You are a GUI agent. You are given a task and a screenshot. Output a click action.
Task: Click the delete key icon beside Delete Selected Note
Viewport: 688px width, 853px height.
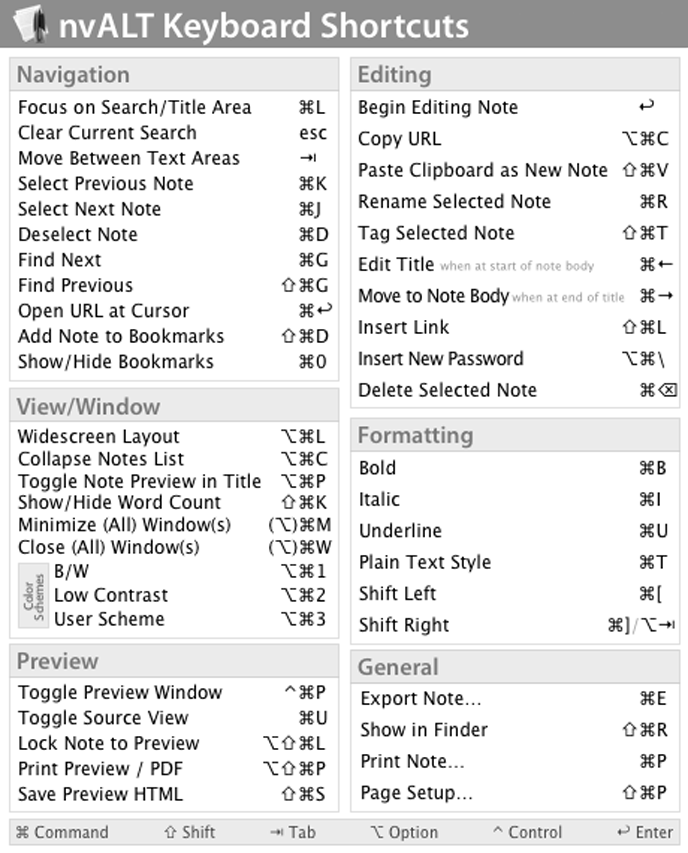point(667,390)
